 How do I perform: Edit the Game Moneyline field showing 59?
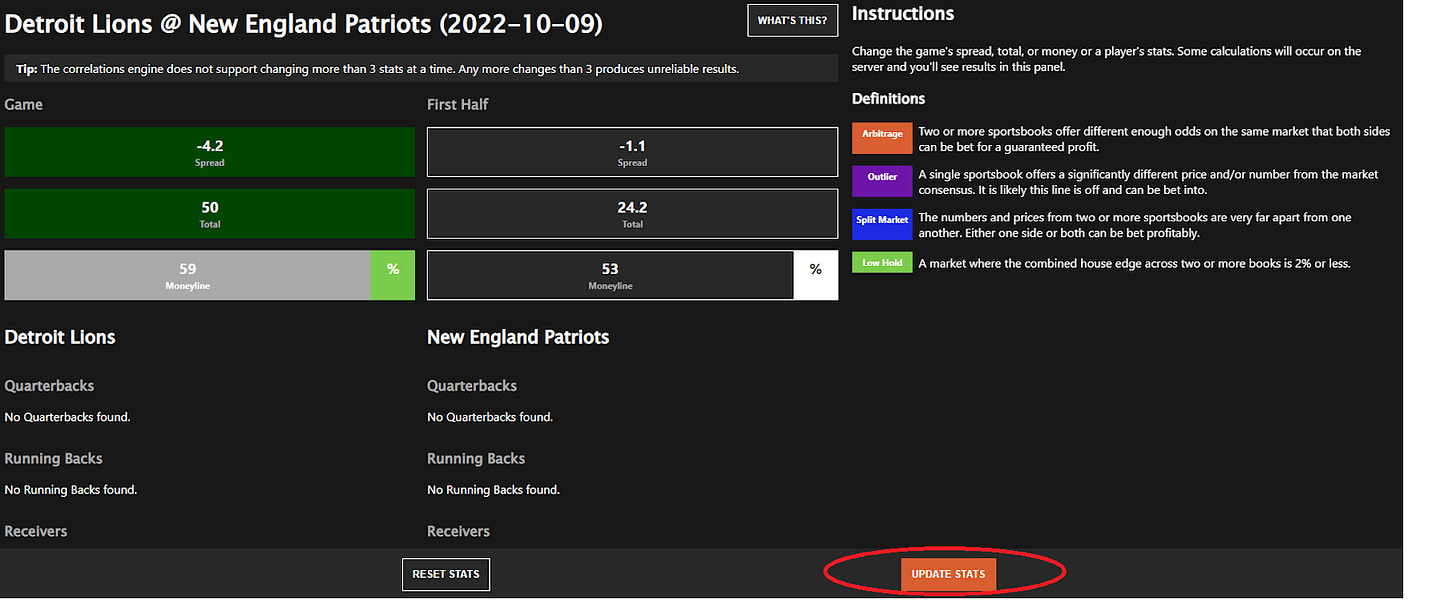(x=188, y=276)
